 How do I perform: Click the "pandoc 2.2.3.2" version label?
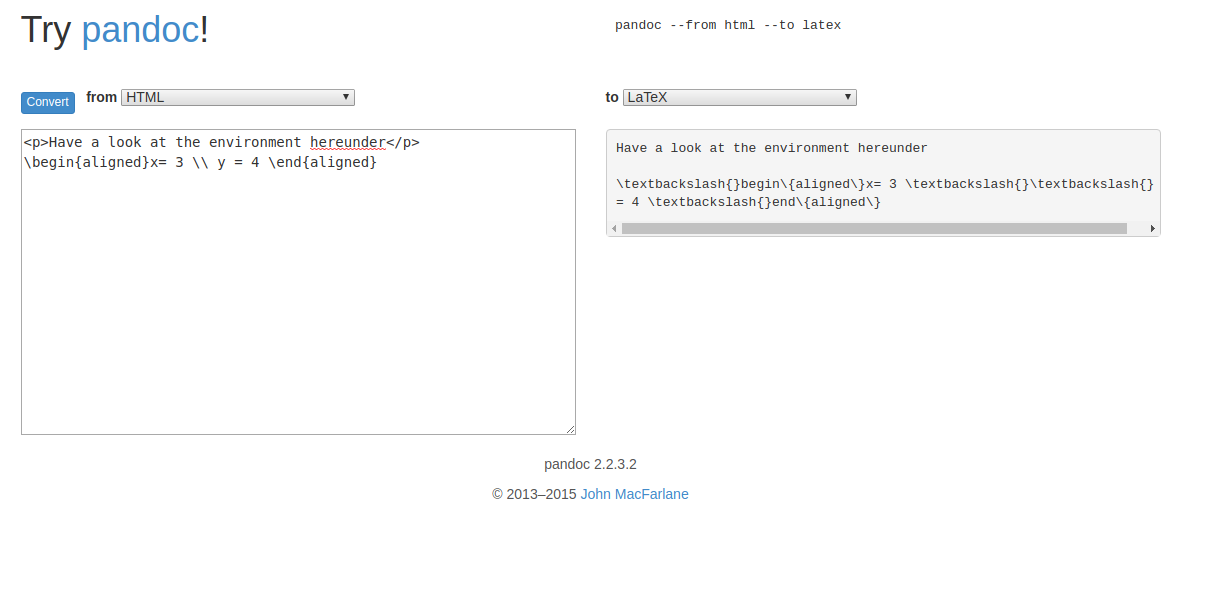[590, 463]
